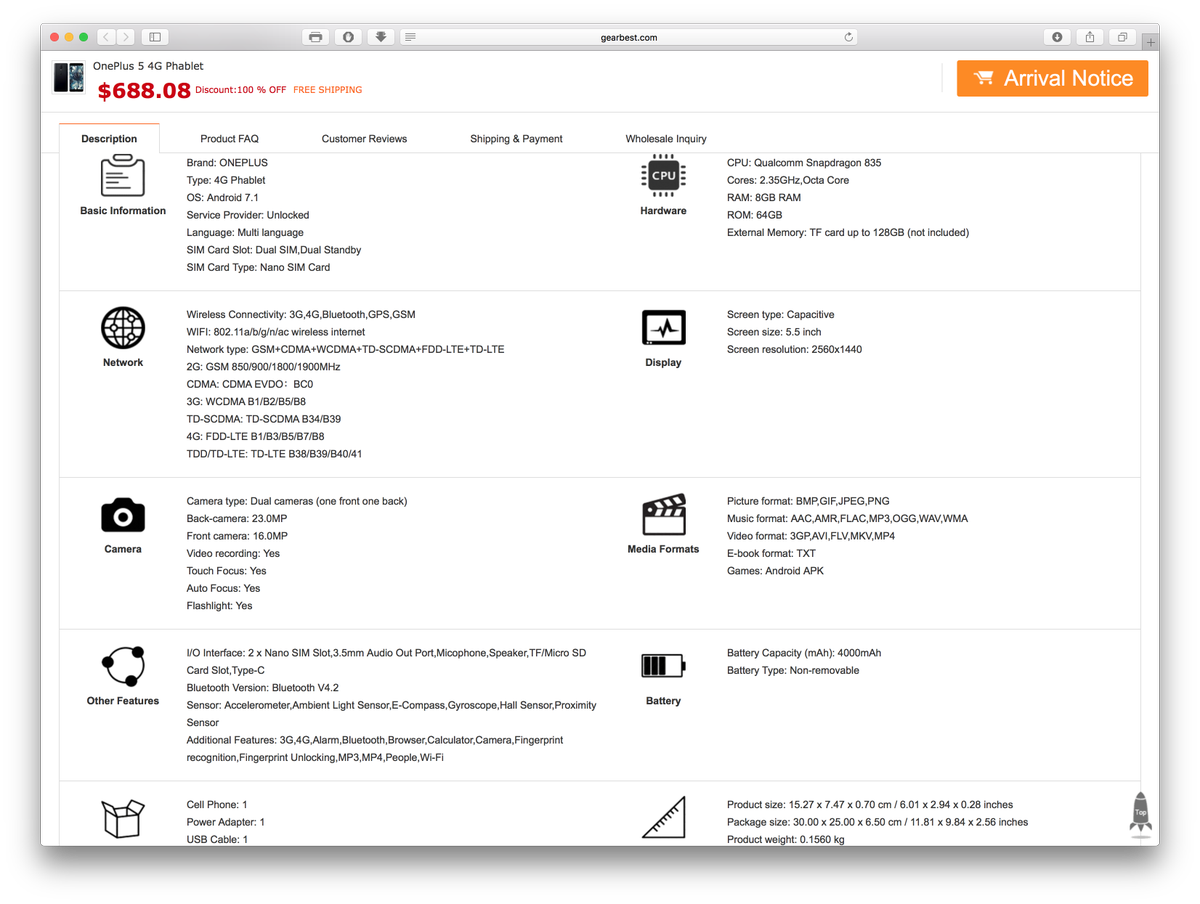Open Safari Reader view icon
Image resolution: width=1200 pixels, height=904 pixels.
coord(410,37)
